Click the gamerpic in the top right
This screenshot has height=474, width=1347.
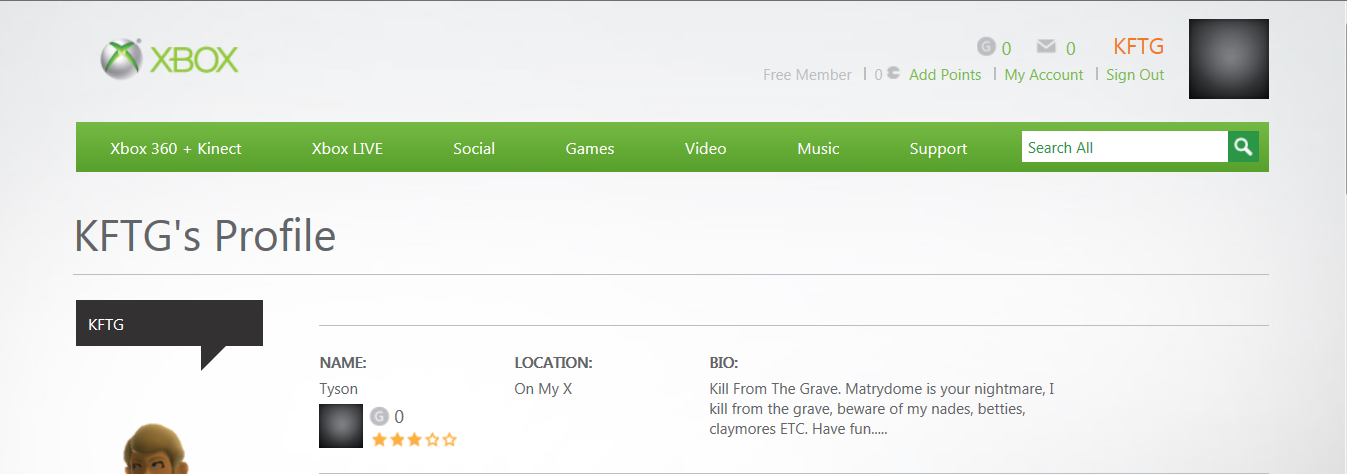(x=1229, y=59)
